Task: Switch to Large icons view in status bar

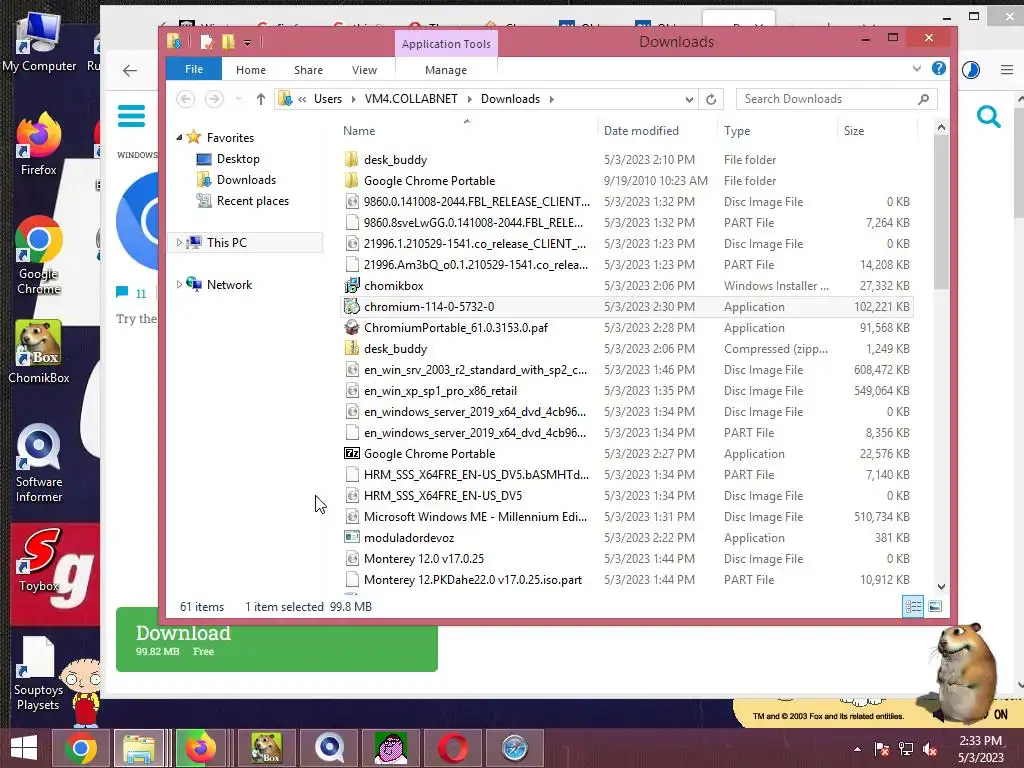Action: [935, 607]
